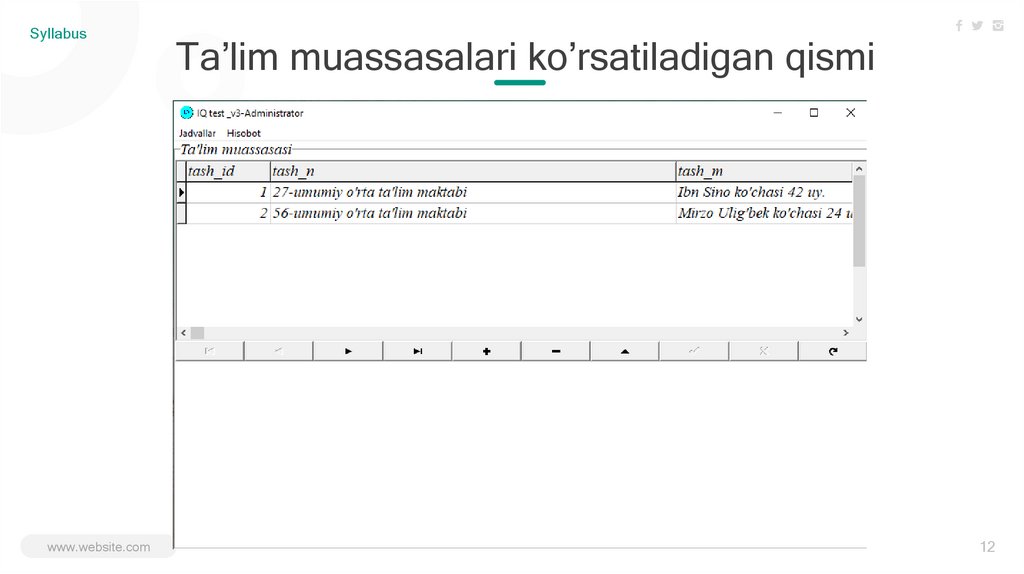Select cell Ibn Sino ko'chasi 42 uy
The width and height of the screenshot is (1024, 574).
tap(764, 192)
